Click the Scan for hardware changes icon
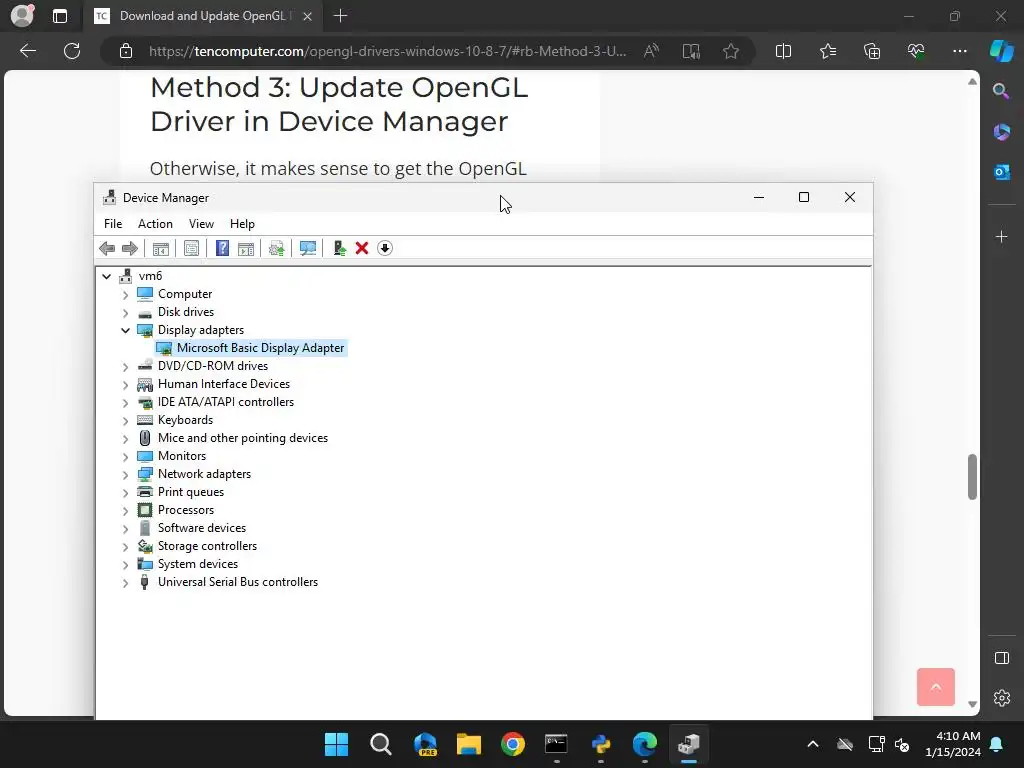 [x=308, y=248]
